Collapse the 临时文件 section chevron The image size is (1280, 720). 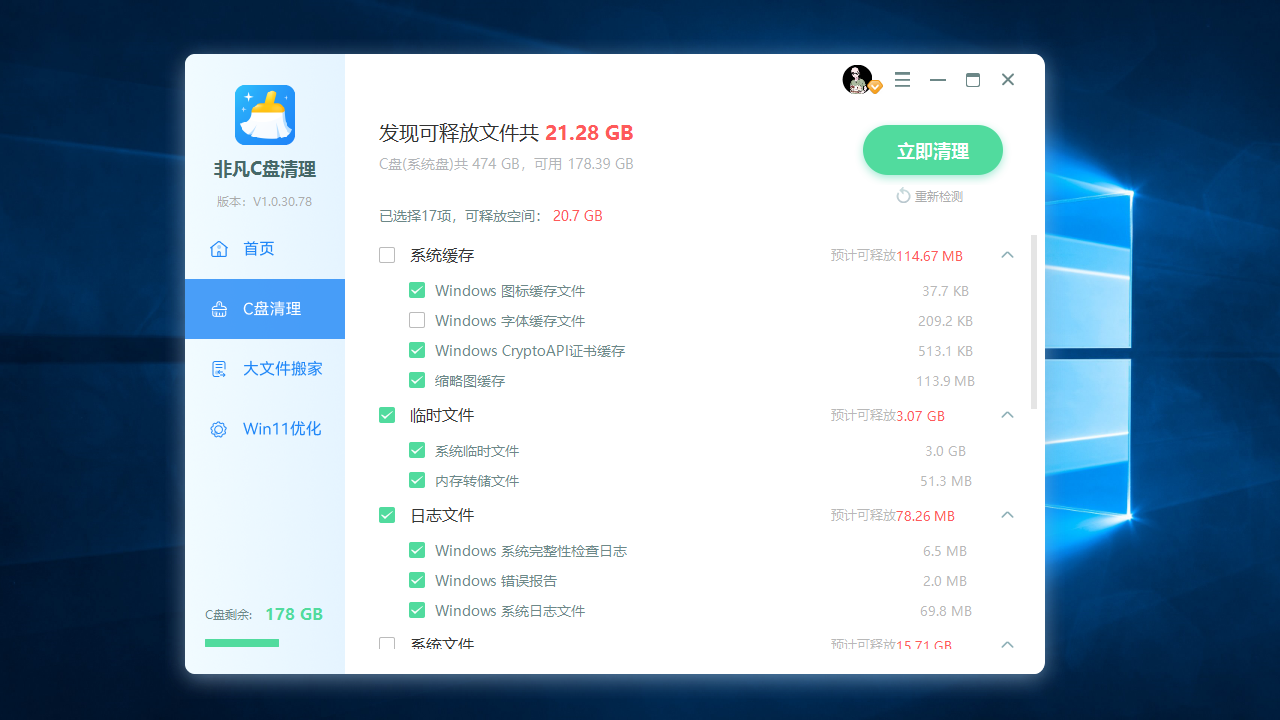tap(1007, 415)
